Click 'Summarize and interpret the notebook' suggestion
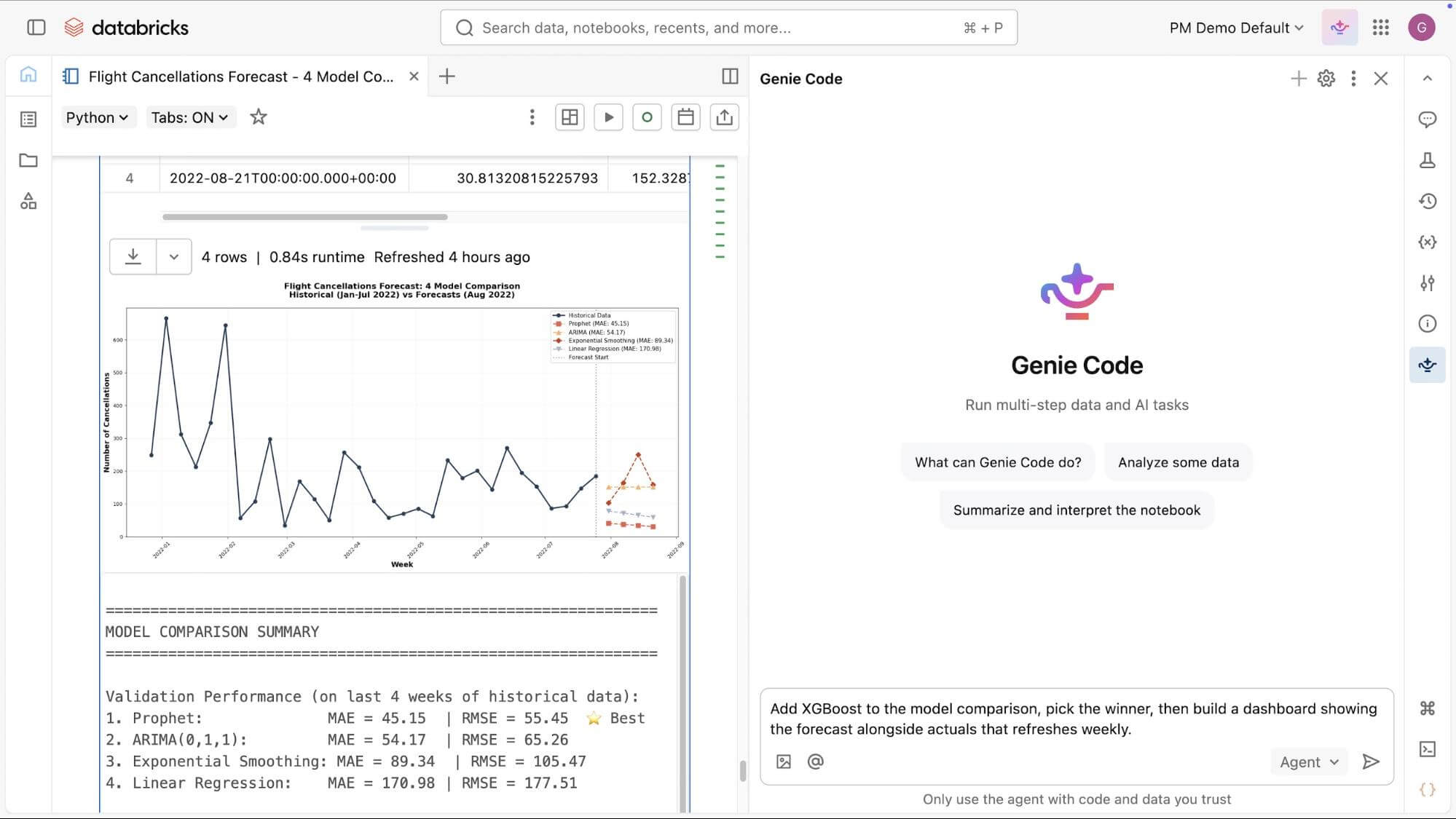The image size is (1456, 819). tap(1076, 510)
